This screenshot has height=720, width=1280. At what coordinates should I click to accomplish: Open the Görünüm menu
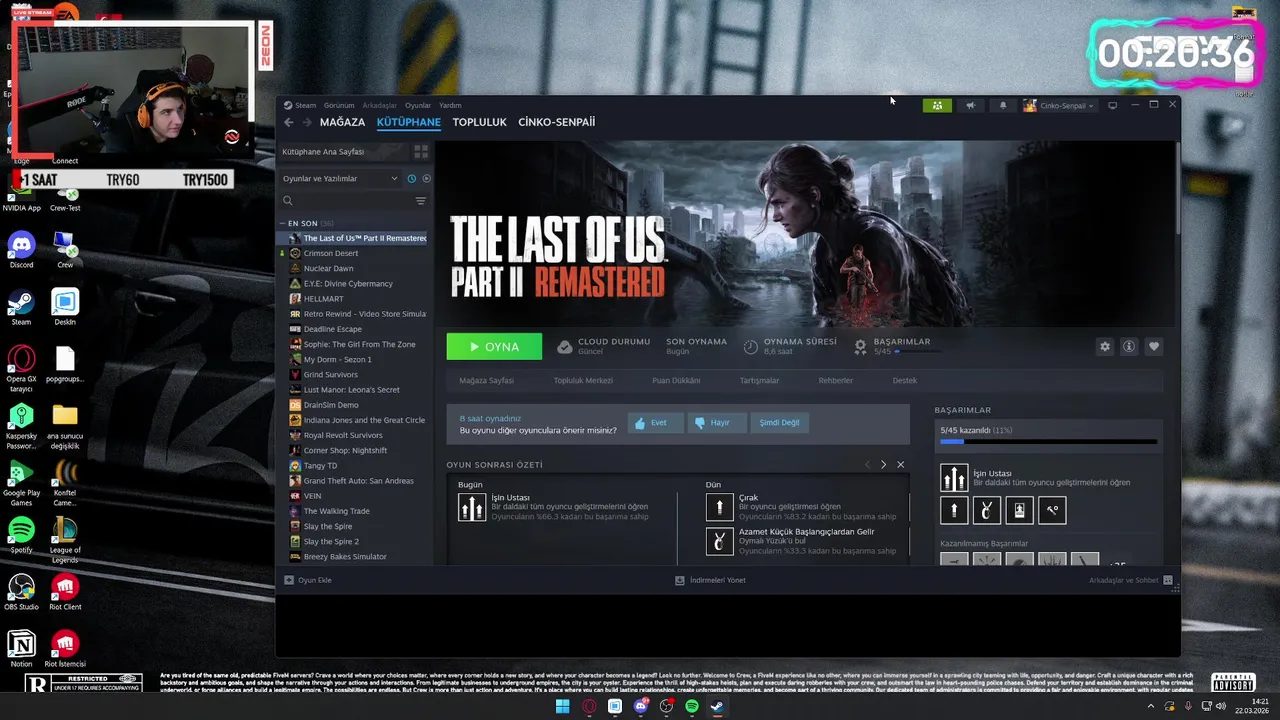coord(339,105)
